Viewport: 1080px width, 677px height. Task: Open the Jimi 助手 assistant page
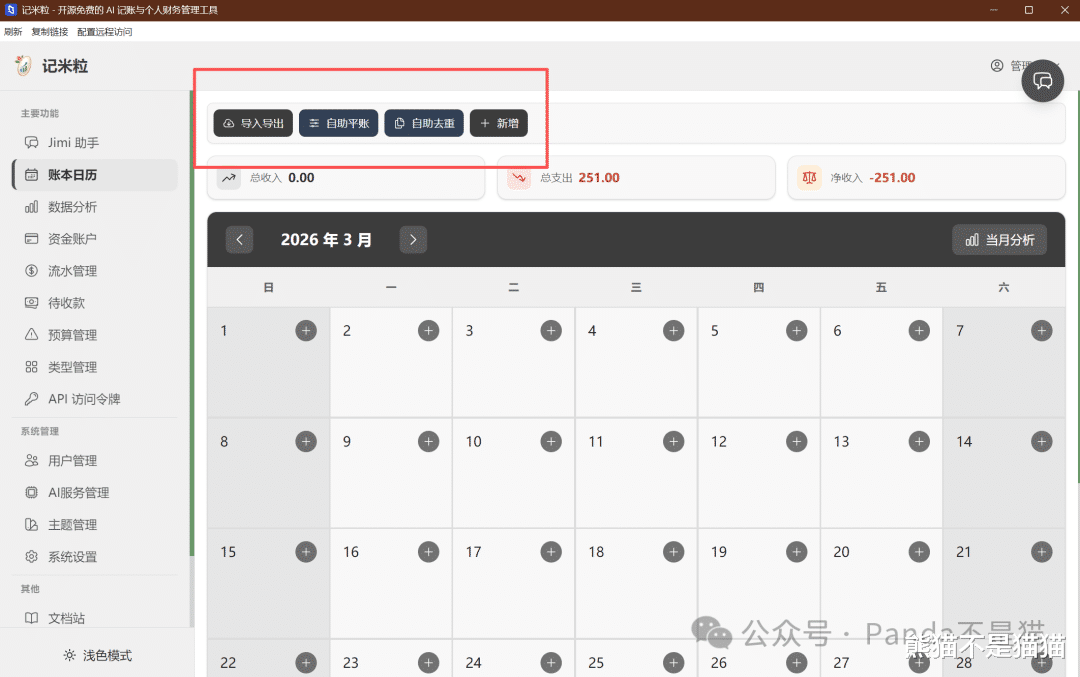[95, 143]
